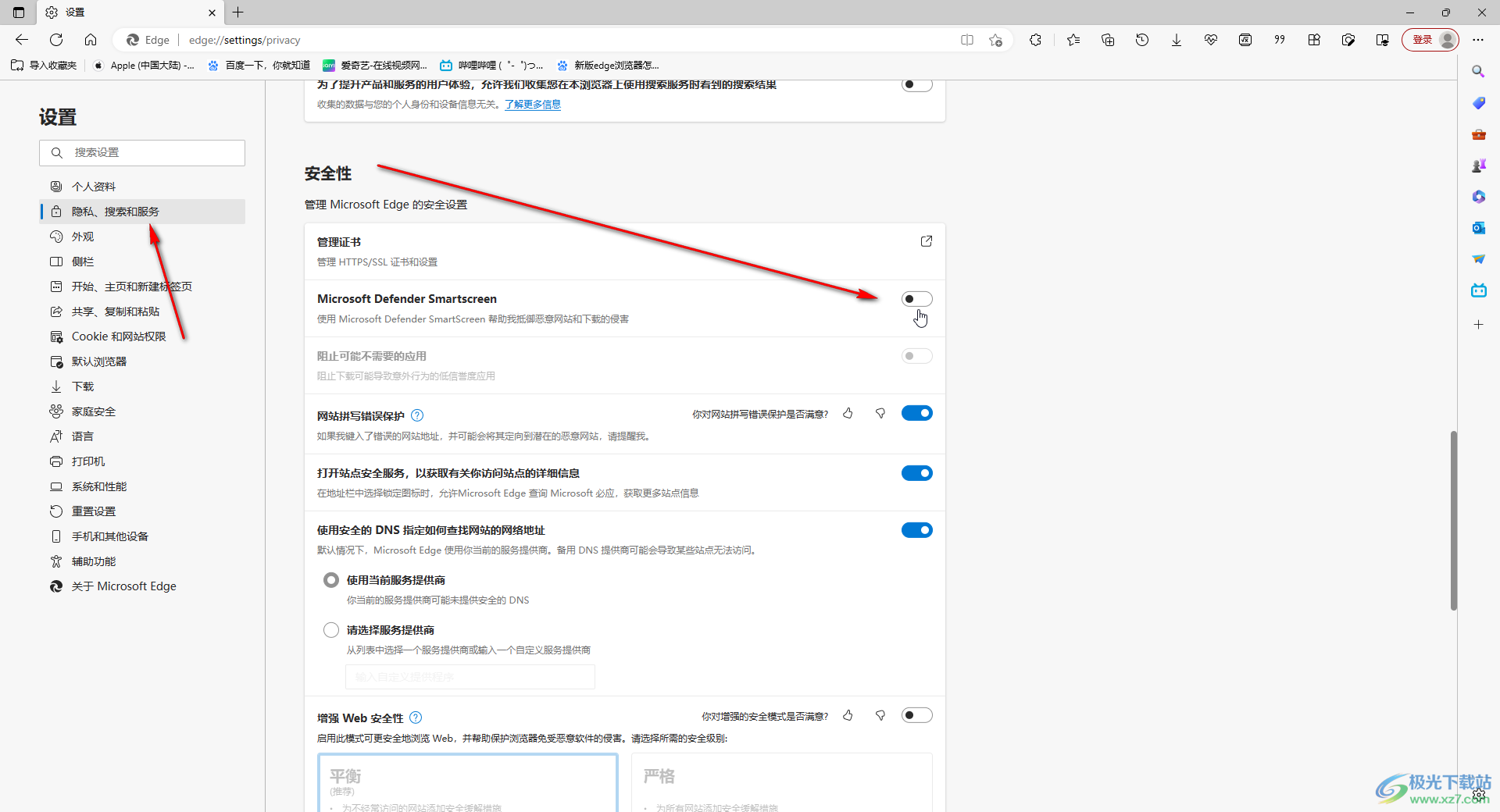1500x812 pixels.
Task: Open the sidebar shopping tag icon
Action: pyautogui.click(x=1478, y=103)
